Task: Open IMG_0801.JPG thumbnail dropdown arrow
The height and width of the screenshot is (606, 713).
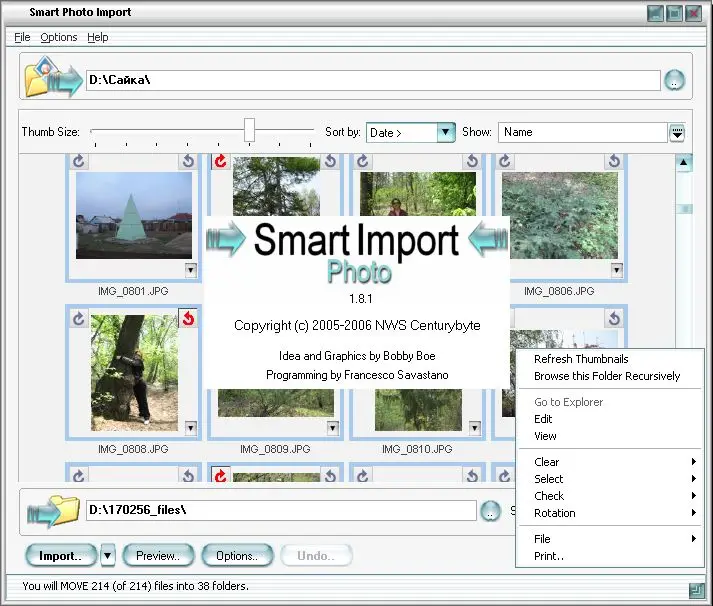Action: click(191, 270)
